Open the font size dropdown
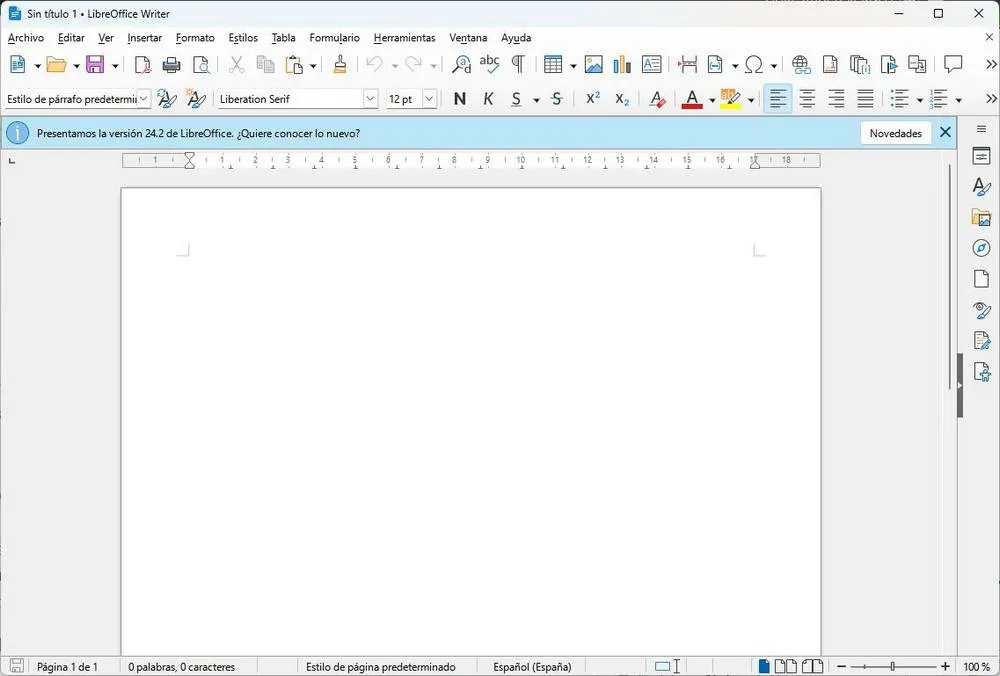This screenshot has width=1000, height=676. [x=429, y=99]
